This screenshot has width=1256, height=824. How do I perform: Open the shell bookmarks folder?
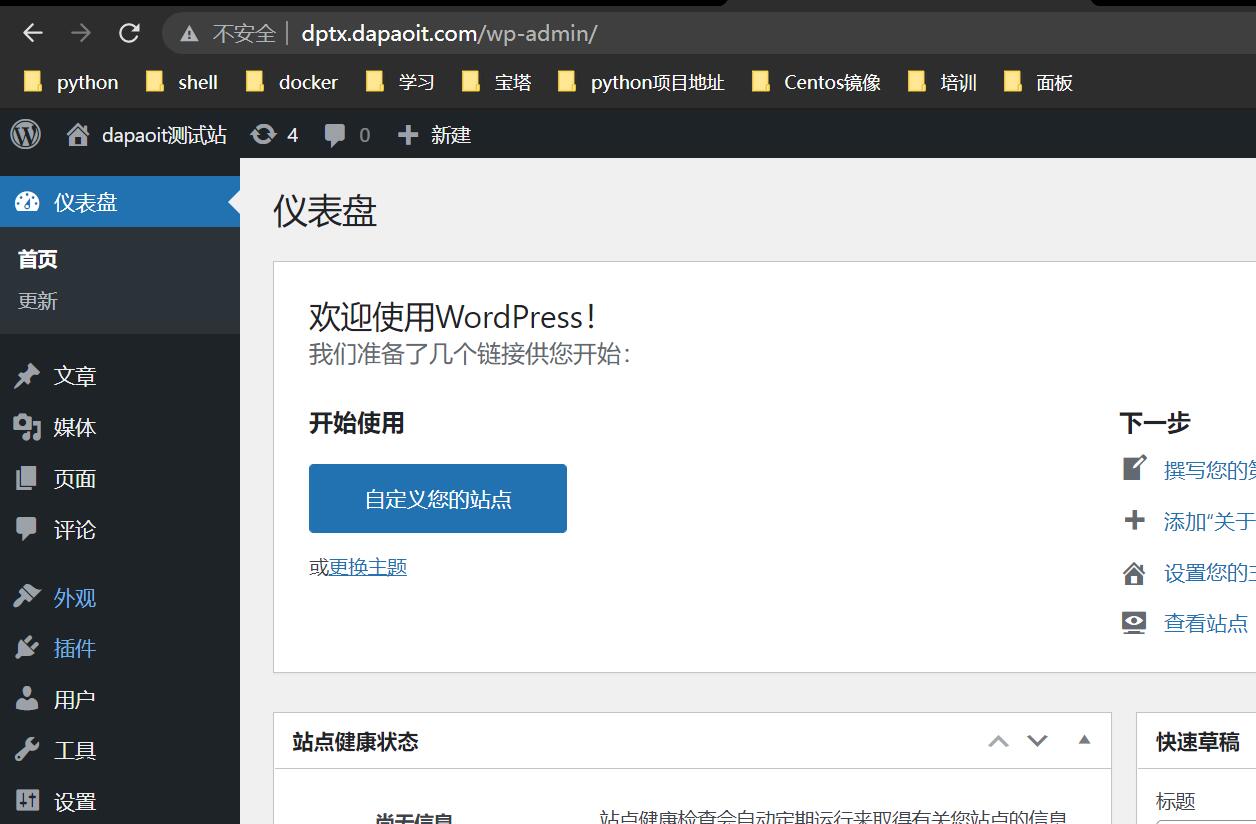pyautogui.click(x=182, y=82)
